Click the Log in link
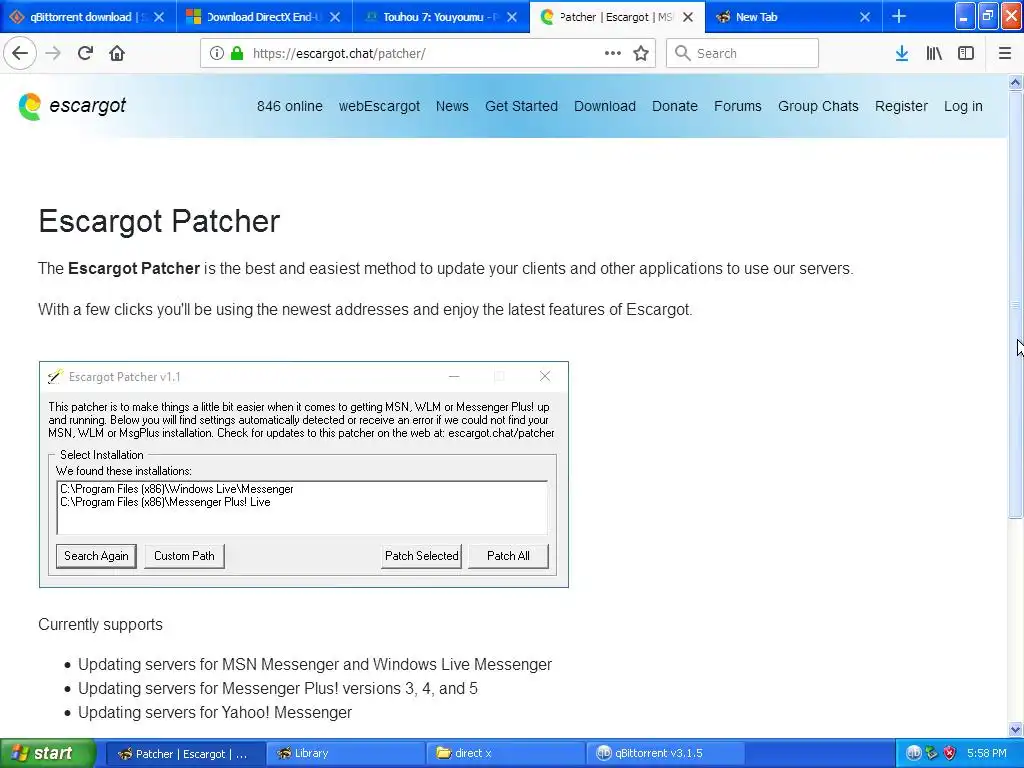The height and width of the screenshot is (768, 1024). 963,106
